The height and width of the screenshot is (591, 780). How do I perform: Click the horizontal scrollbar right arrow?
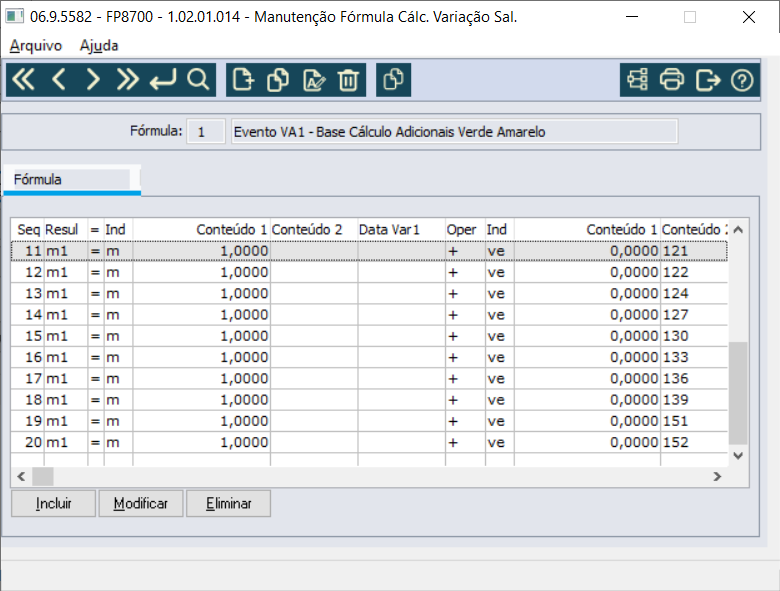(717, 477)
